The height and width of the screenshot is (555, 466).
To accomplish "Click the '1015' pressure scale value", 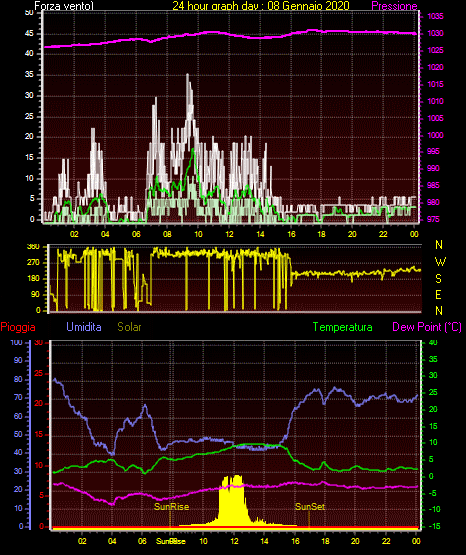I will [435, 84].
